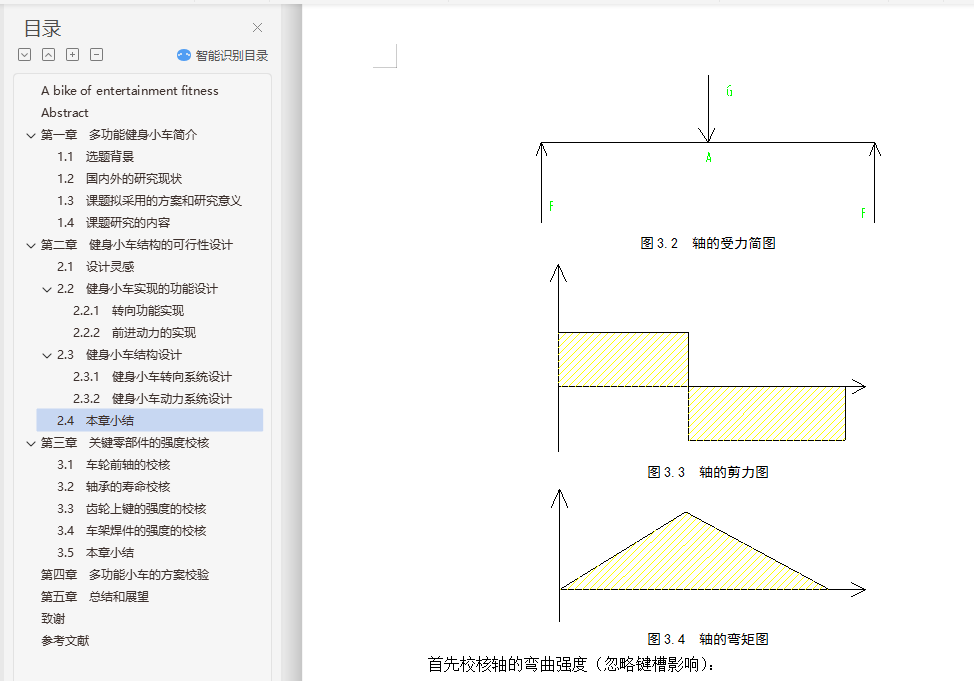Navigate to 致谢 section
The width and height of the screenshot is (974, 681).
click(53, 619)
